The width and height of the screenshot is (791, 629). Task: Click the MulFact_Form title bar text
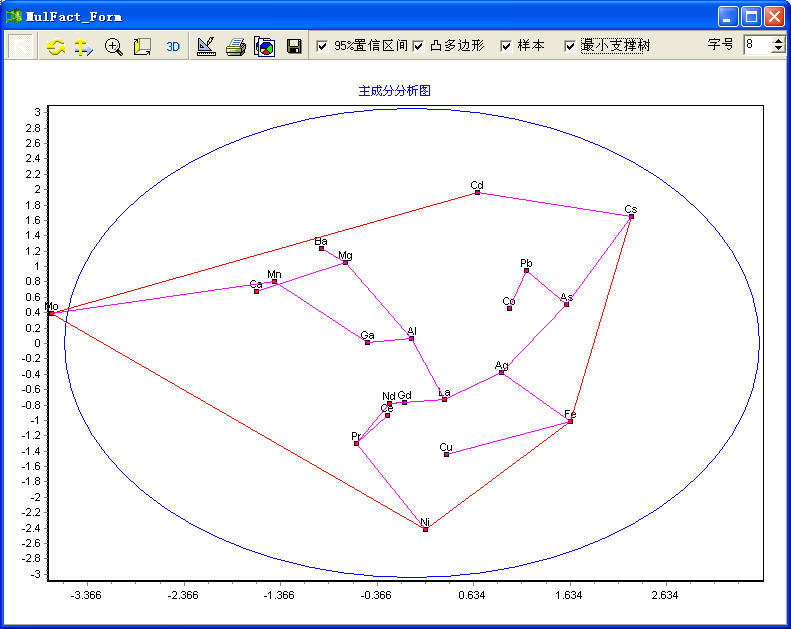(74, 17)
